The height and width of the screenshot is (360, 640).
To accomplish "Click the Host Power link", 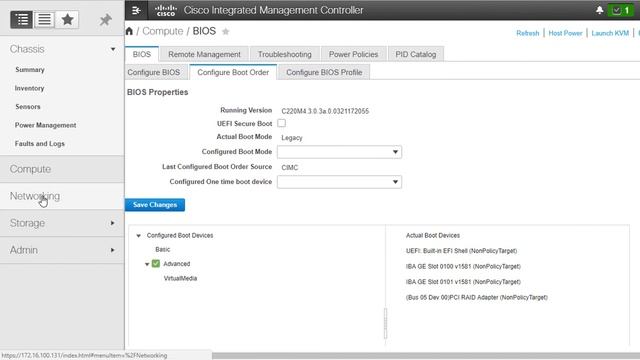I will click(565, 33).
